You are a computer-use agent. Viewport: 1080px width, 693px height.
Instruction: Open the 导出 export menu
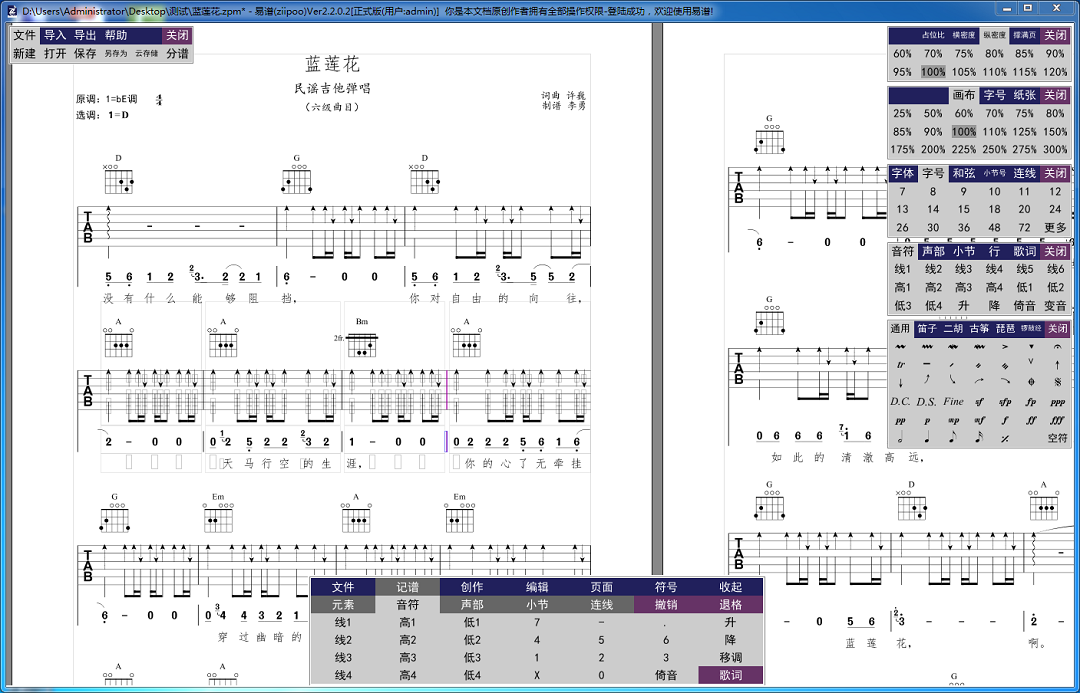click(x=85, y=35)
